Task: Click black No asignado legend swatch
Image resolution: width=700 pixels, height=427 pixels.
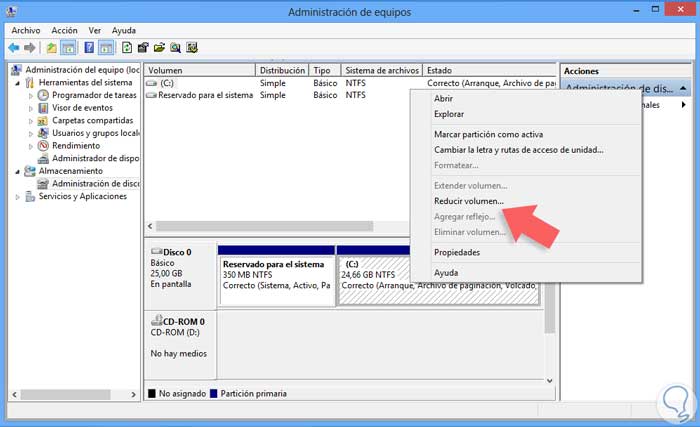Action: [x=152, y=394]
